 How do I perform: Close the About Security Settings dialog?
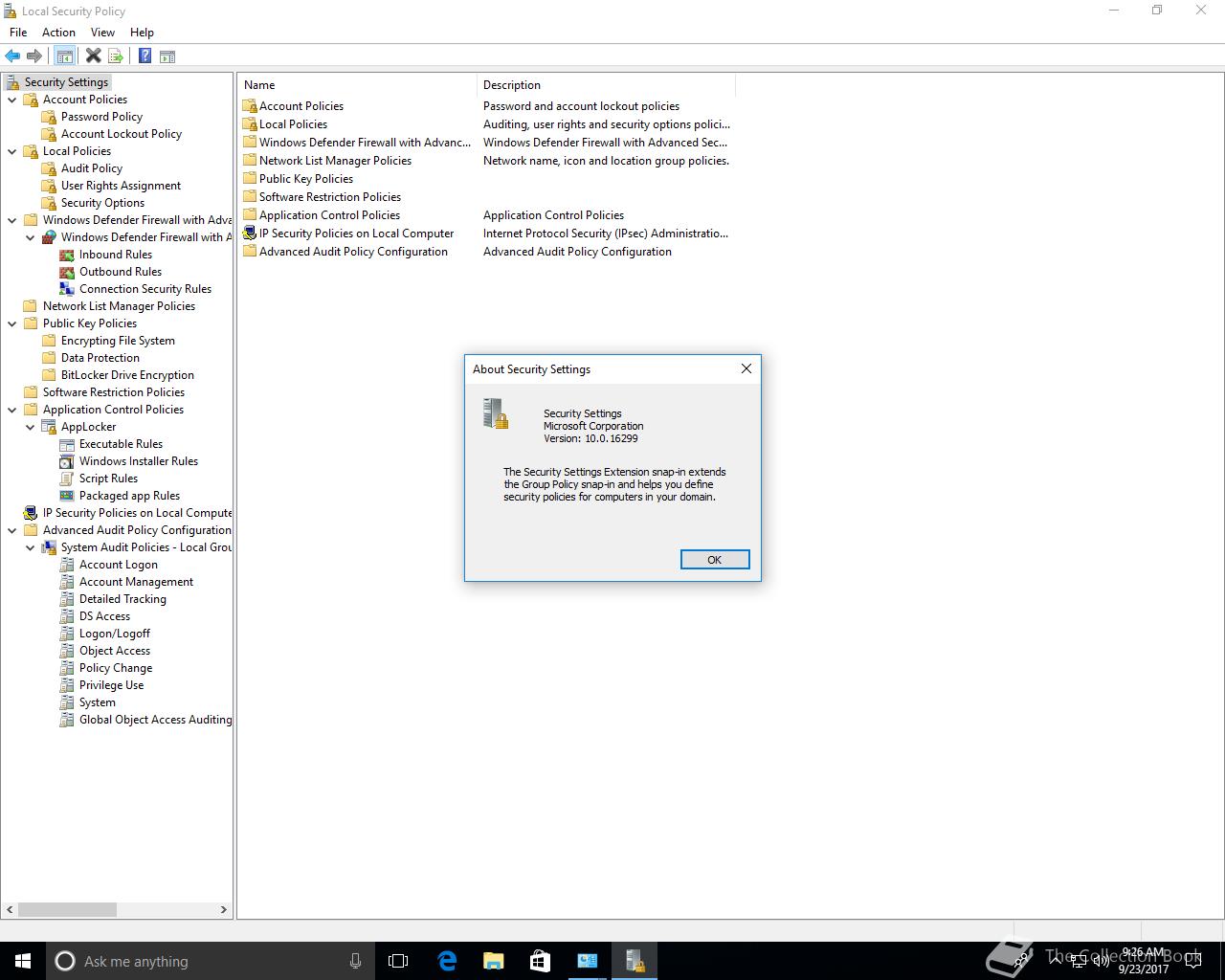point(746,368)
